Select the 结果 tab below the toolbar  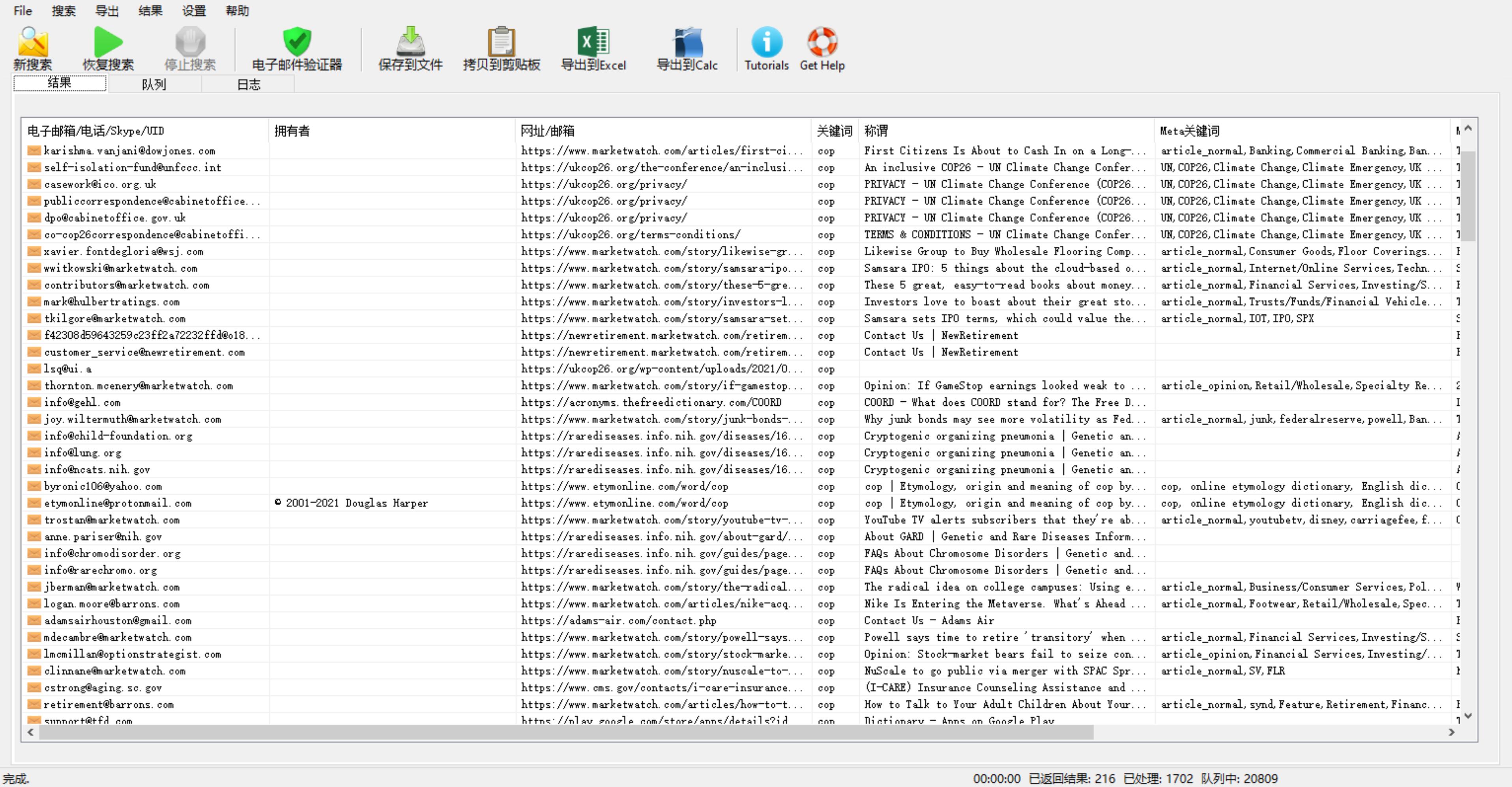(x=60, y=83)
